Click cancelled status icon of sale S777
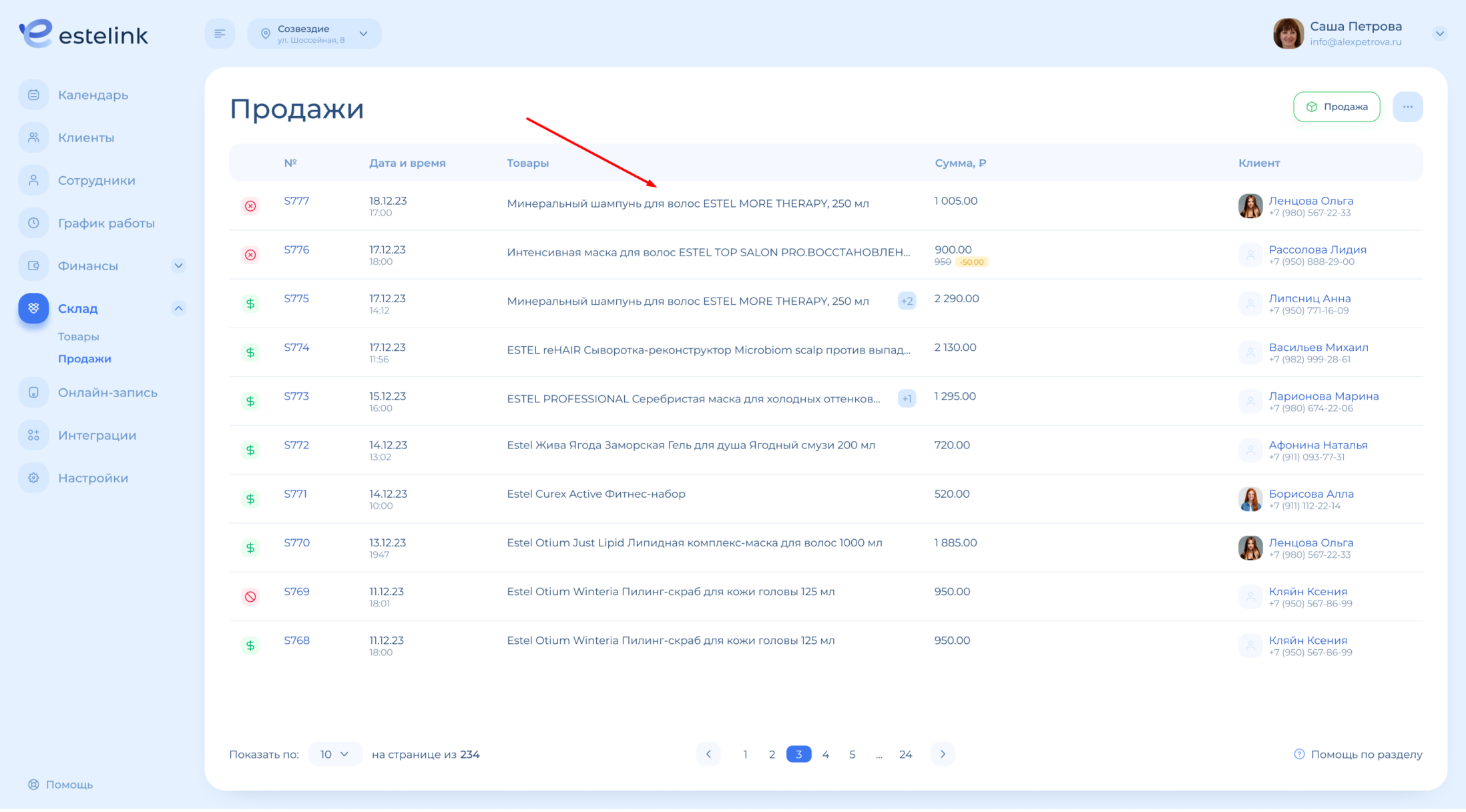This screenshot has height=812, width=1466. tap(250, 206)
